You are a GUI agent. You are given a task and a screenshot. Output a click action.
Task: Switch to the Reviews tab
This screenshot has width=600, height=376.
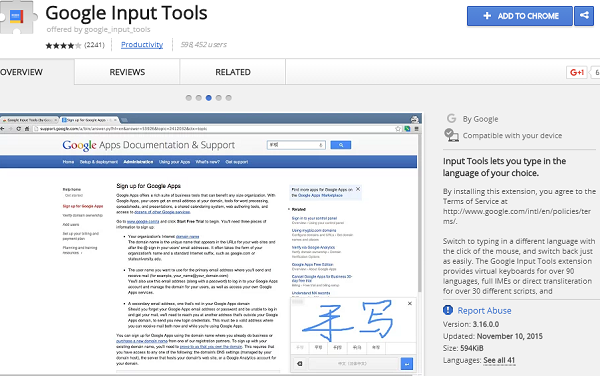(x=127, y=72)
